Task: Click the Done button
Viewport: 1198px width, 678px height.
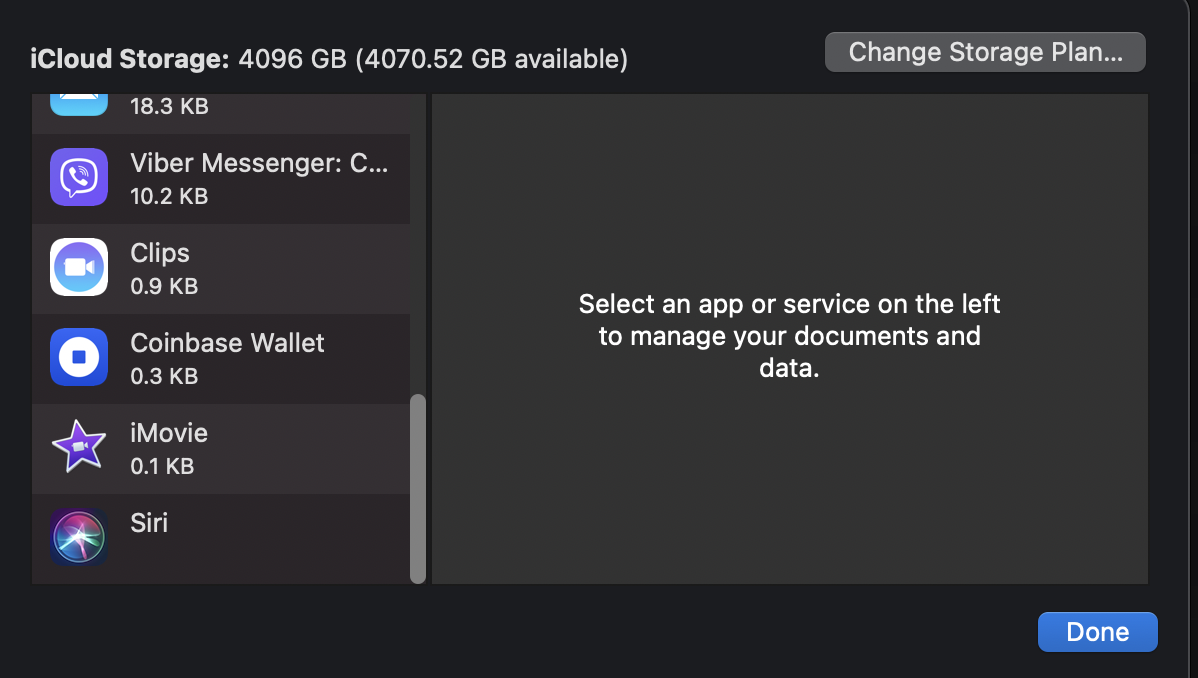Action: click(x=1097, y=632)
